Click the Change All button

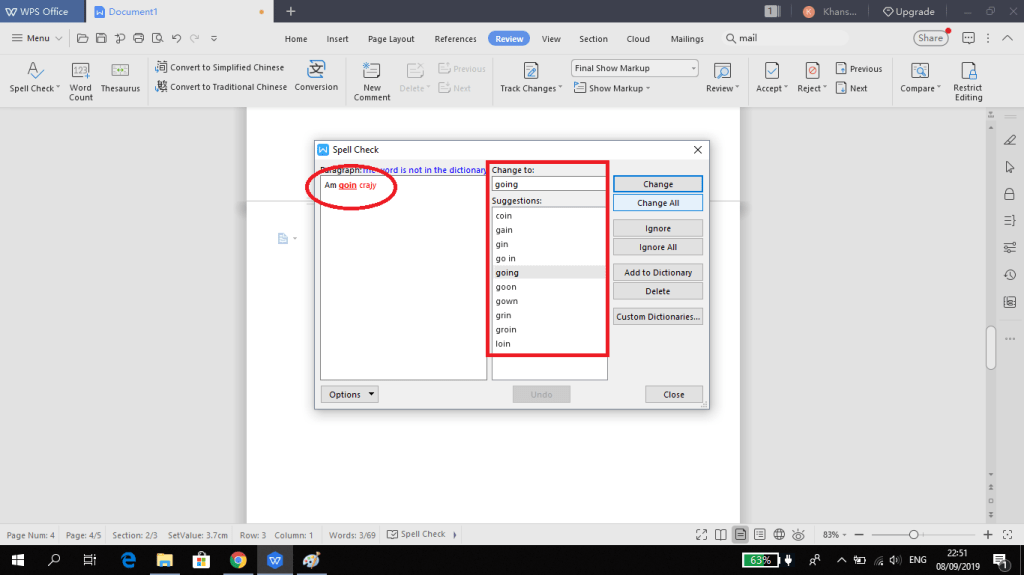pos(657,203)
